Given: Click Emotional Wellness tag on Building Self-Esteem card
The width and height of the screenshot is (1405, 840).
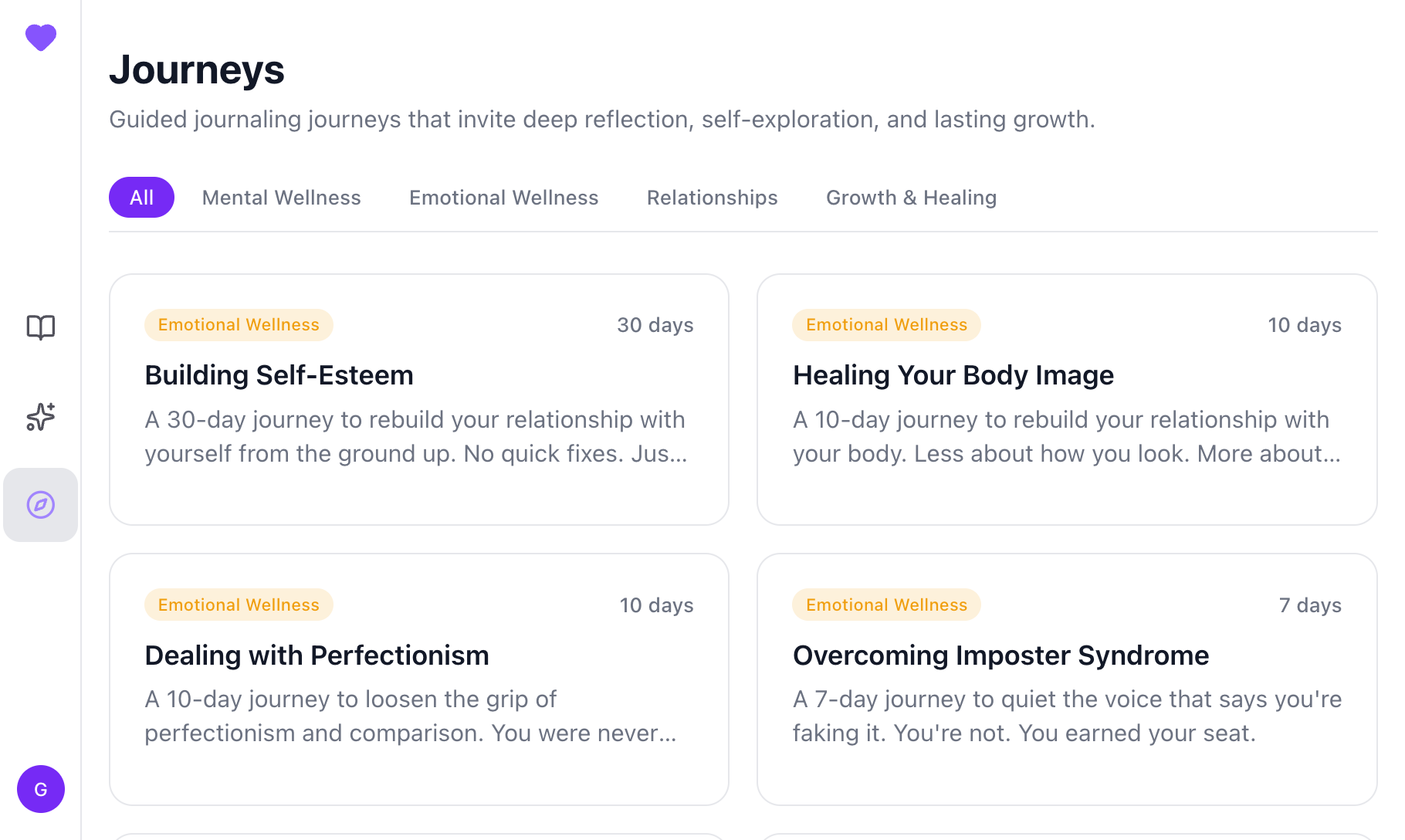Looking at the screenshot, I should click(239, 325).
